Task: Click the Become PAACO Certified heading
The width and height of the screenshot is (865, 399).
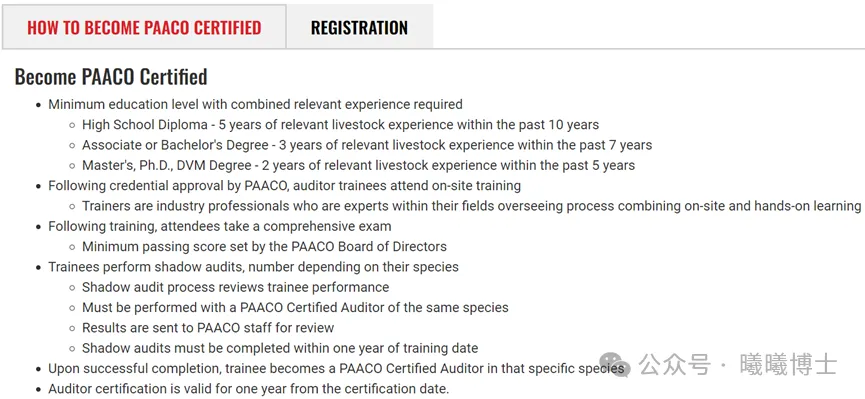Action: [111, 77]
